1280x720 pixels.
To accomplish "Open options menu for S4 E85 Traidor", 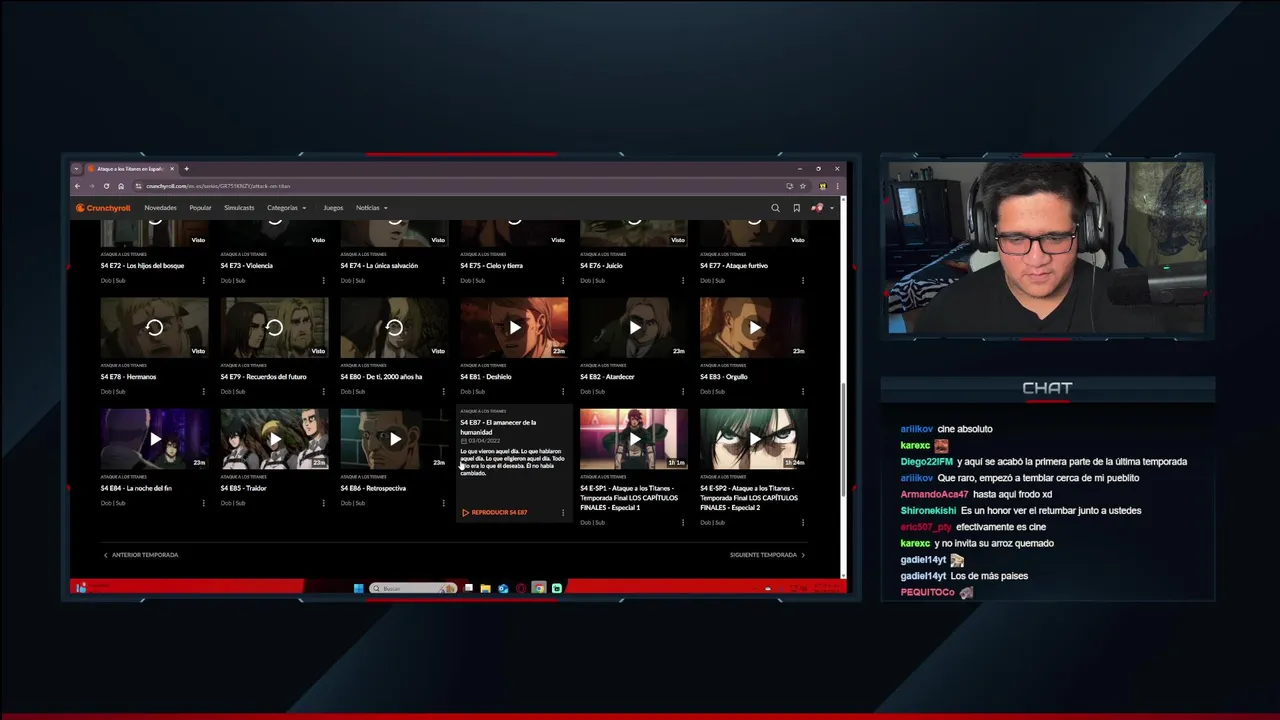I will [x=323, y=503].
